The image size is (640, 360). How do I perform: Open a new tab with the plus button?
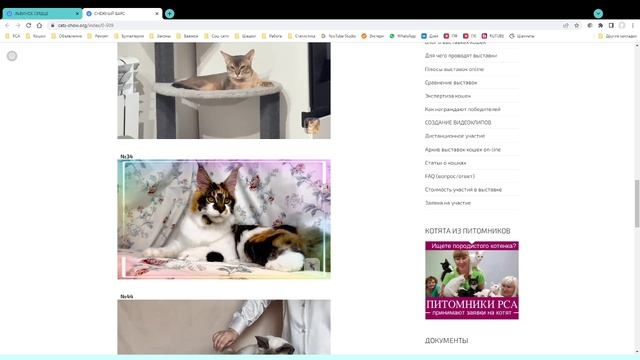tap(169, 13)
